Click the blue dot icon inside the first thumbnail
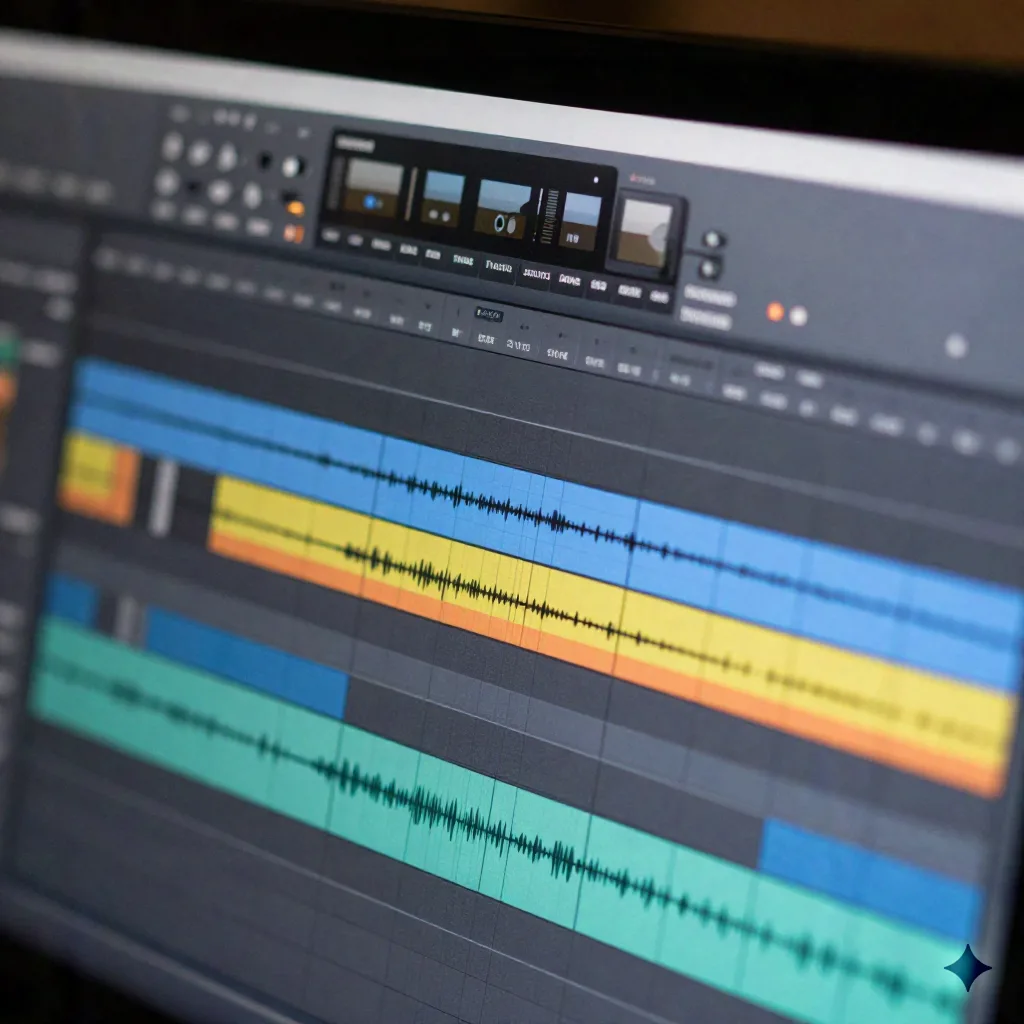This screenshot has width=1024, height=1024. pos(371,202)
